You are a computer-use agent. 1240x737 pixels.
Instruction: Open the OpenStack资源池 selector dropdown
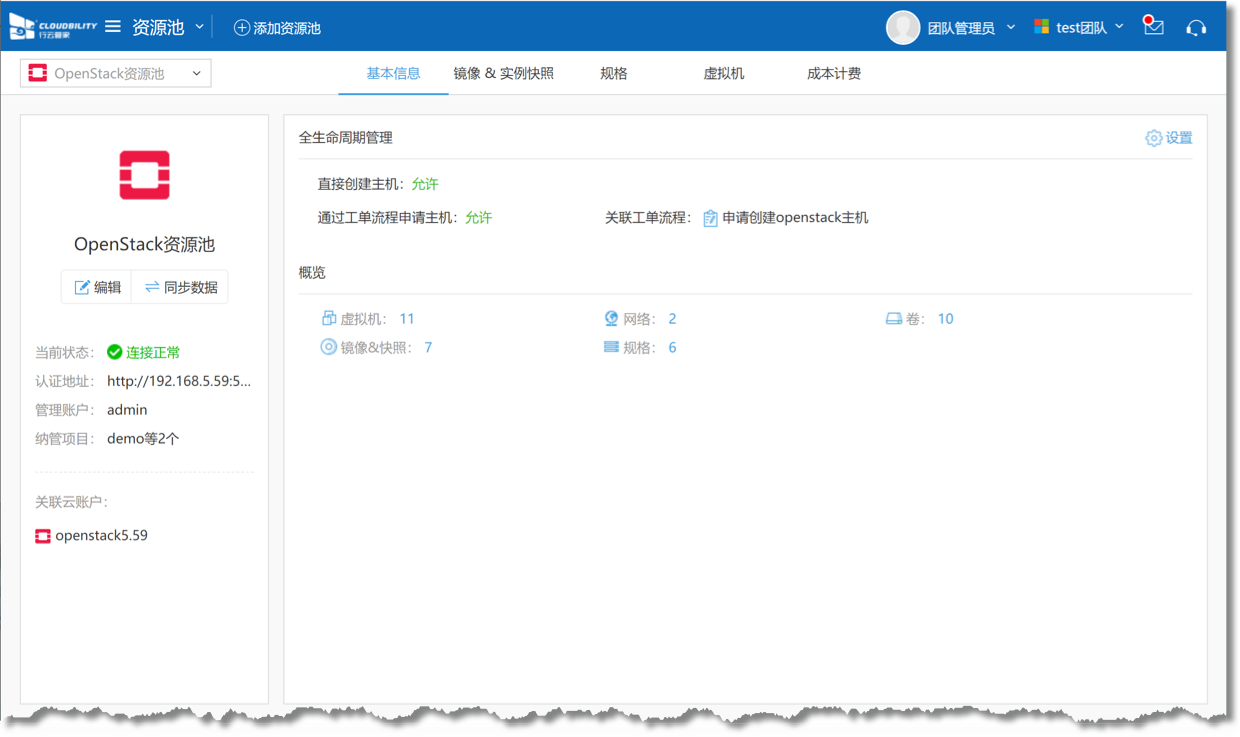(x=116, y=73)
